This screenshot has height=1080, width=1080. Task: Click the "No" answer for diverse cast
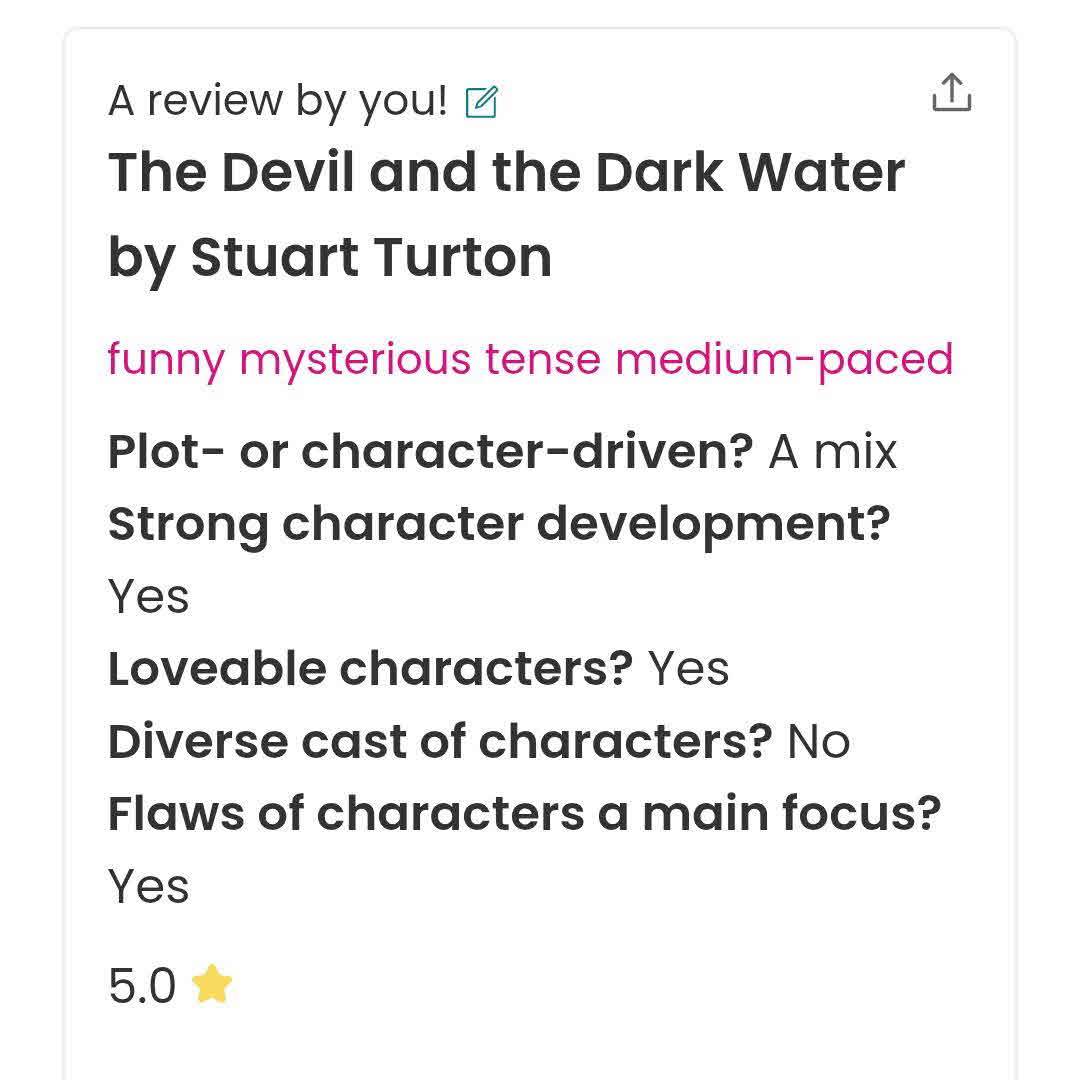point(818,742)
